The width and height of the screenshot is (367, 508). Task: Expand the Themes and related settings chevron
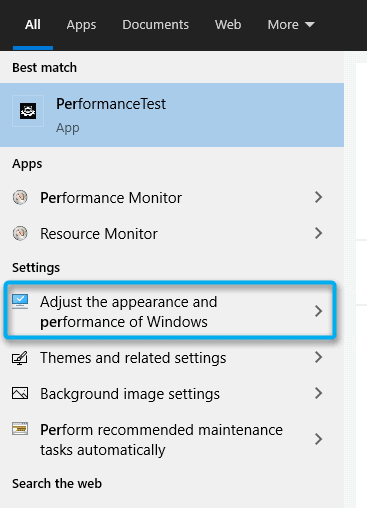pos(319,357)
